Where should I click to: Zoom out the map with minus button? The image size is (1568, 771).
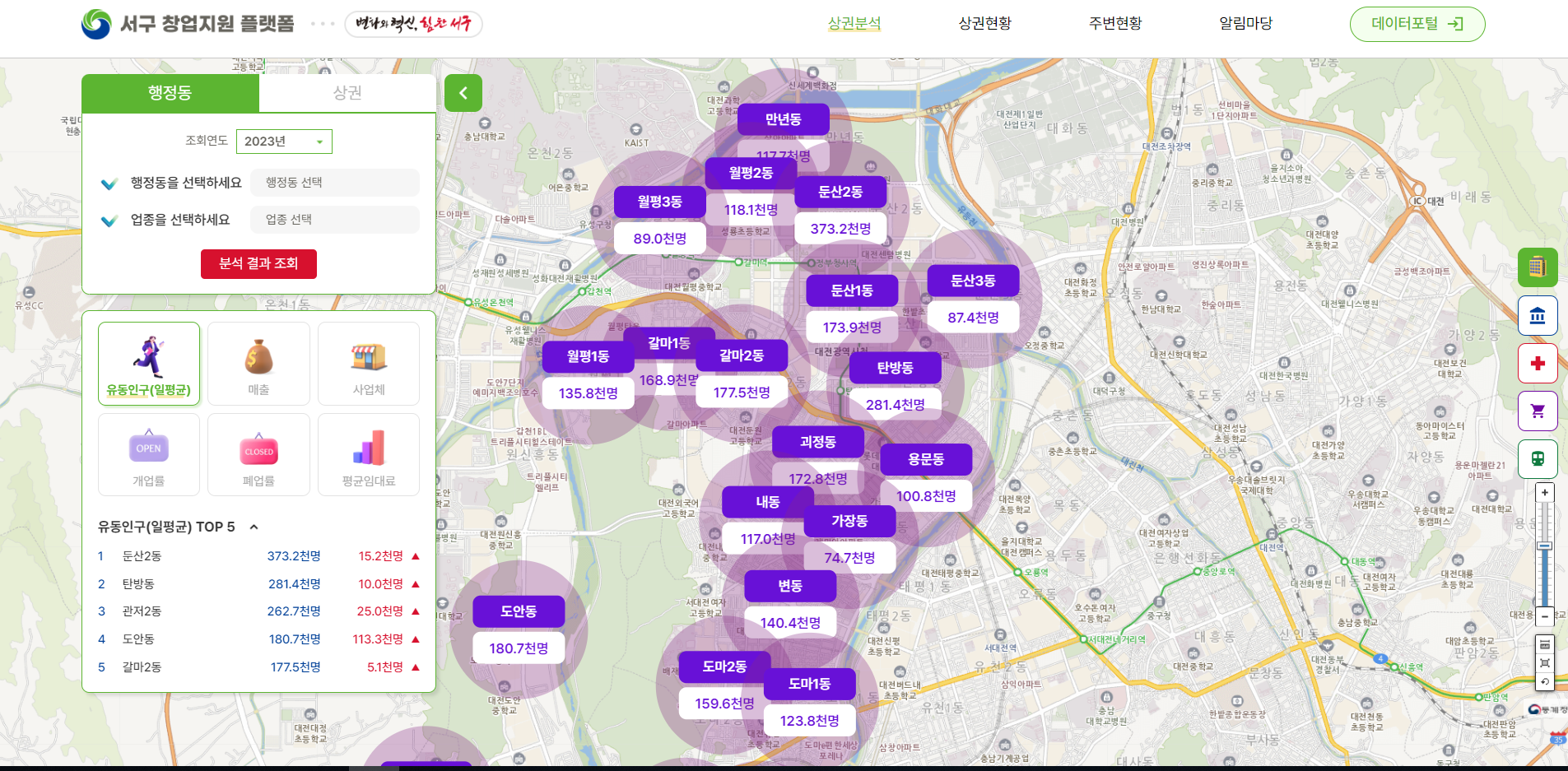click(1545, 616)
